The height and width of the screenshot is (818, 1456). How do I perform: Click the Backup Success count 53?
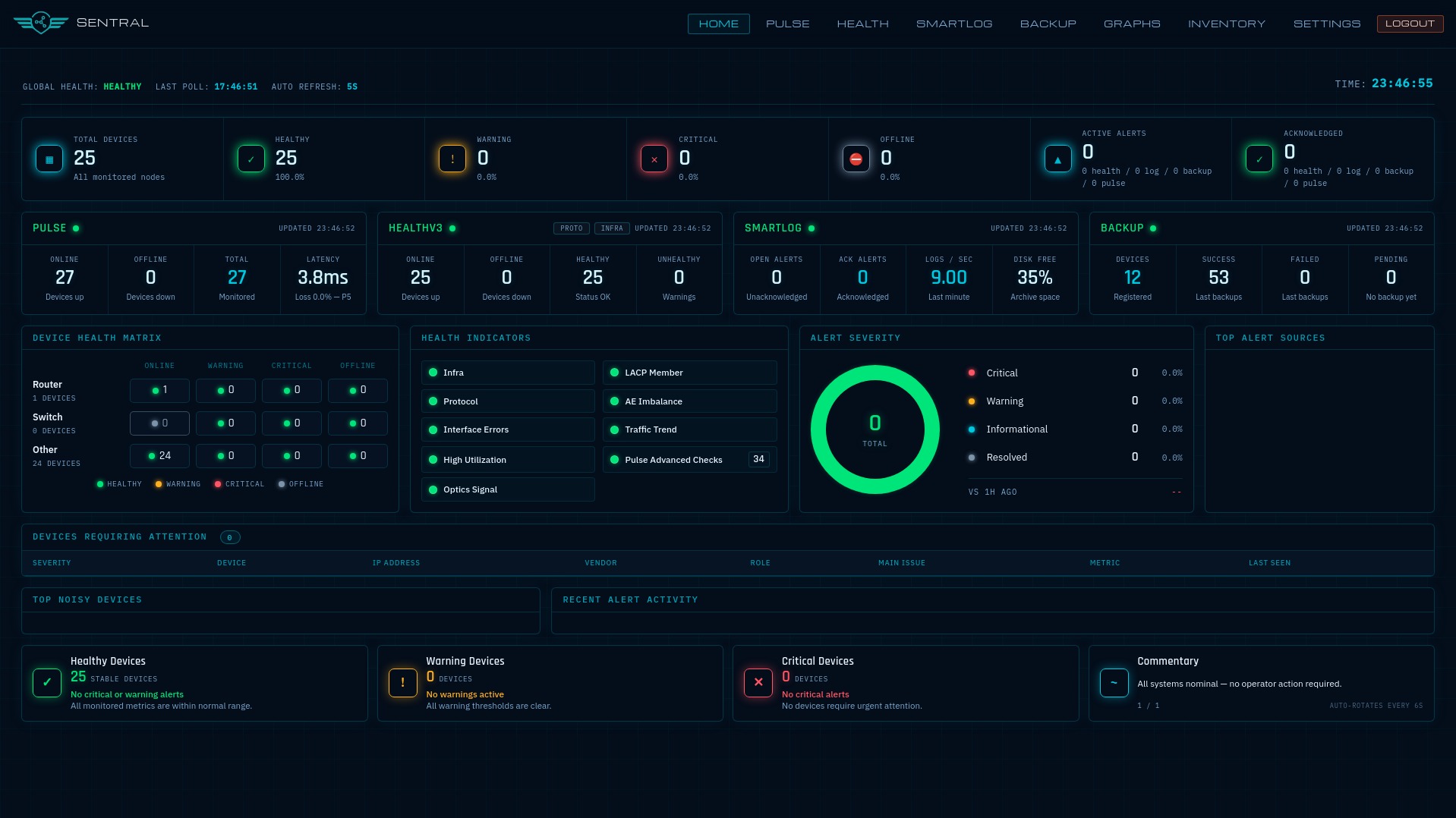click(x=1218, y=278)
